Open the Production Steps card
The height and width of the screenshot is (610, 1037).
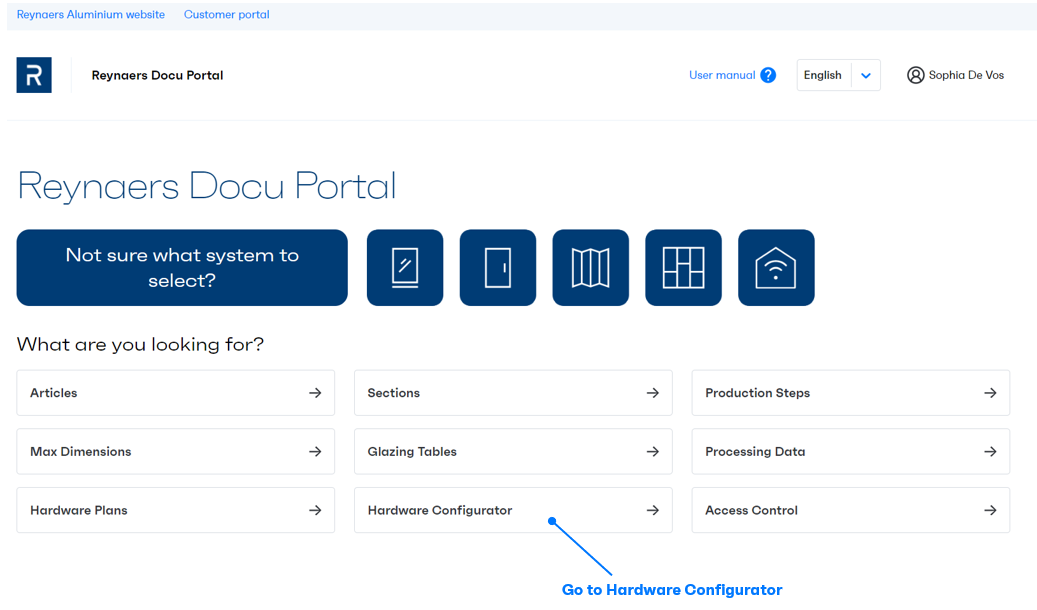click(850, 393)
